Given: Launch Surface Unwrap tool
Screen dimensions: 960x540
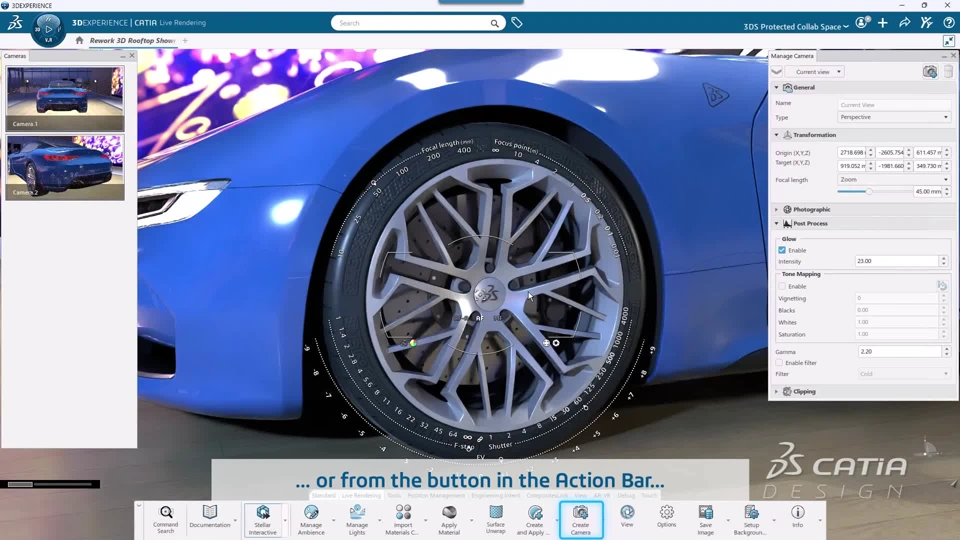Looking at the screenshot, I should point(495,520).
